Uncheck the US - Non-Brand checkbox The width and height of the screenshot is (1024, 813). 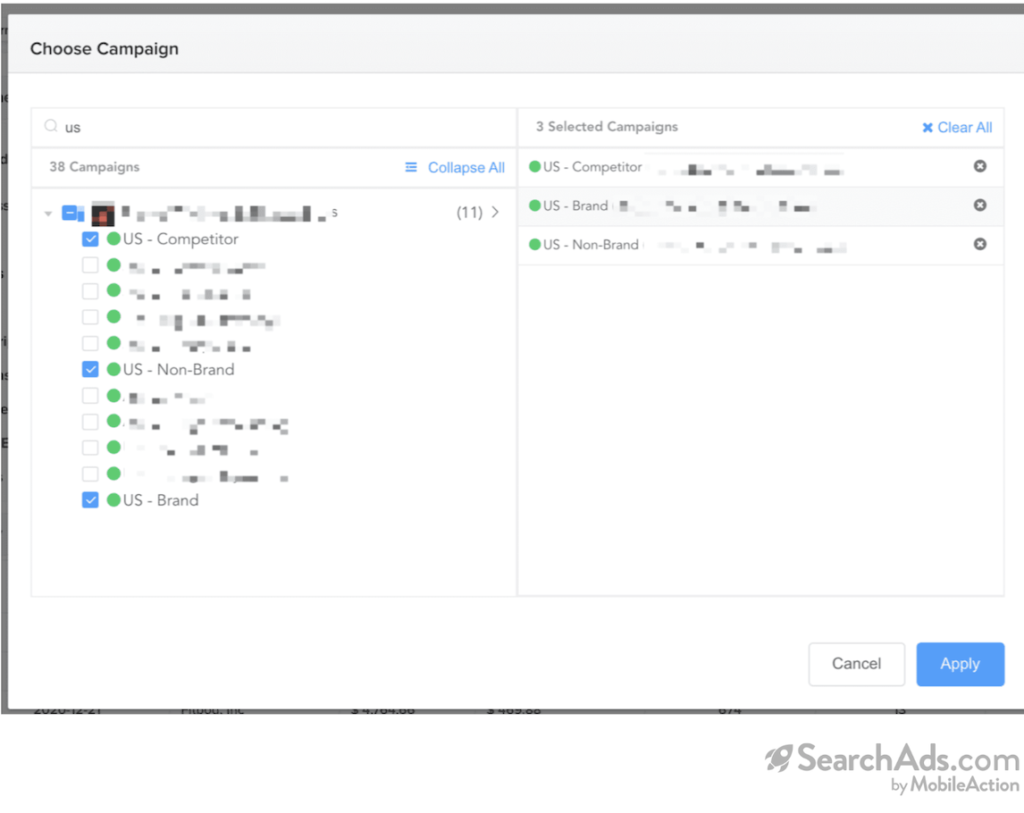[90, 369]
